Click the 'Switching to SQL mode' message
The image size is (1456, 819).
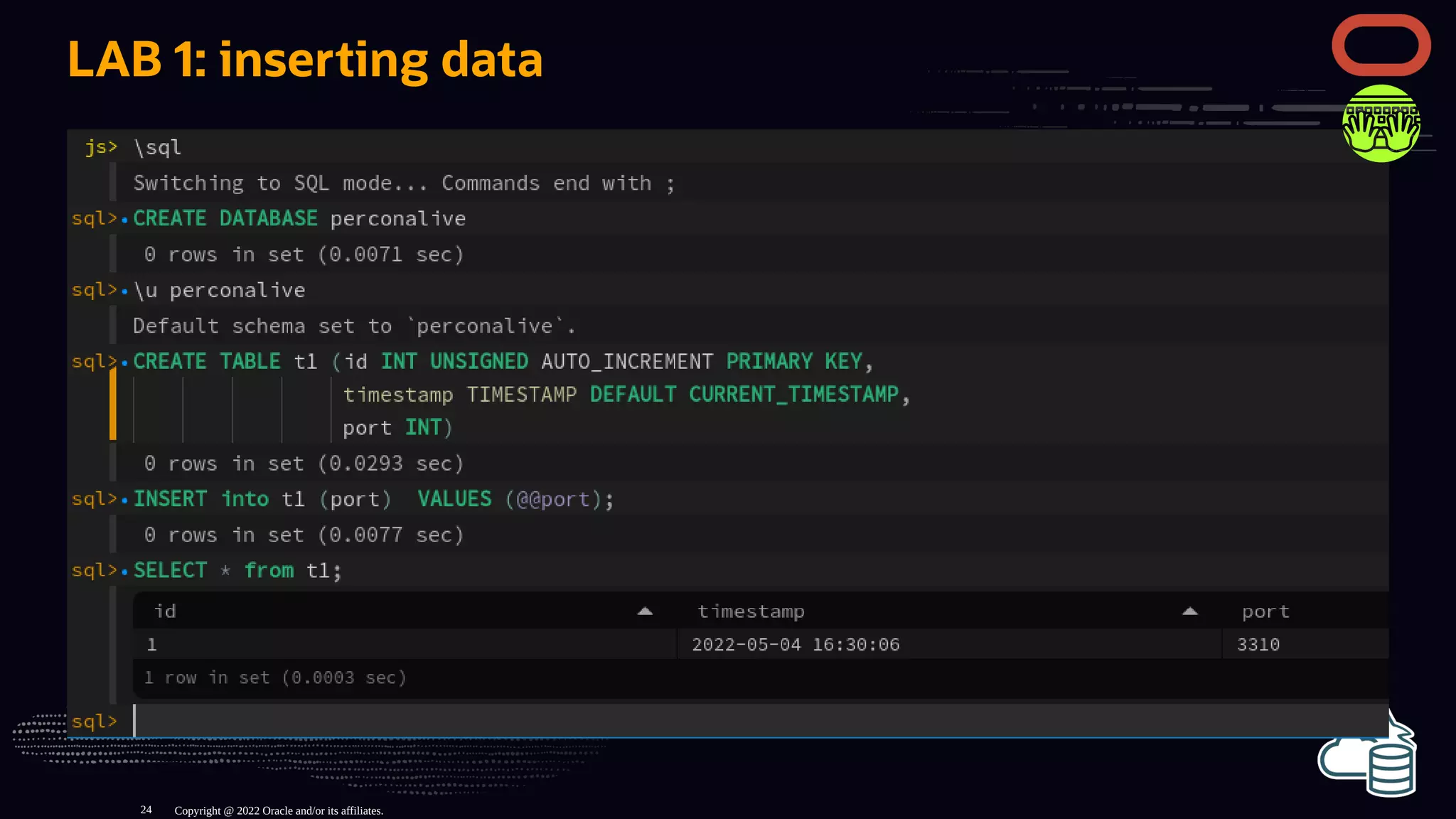coord(404,183)
